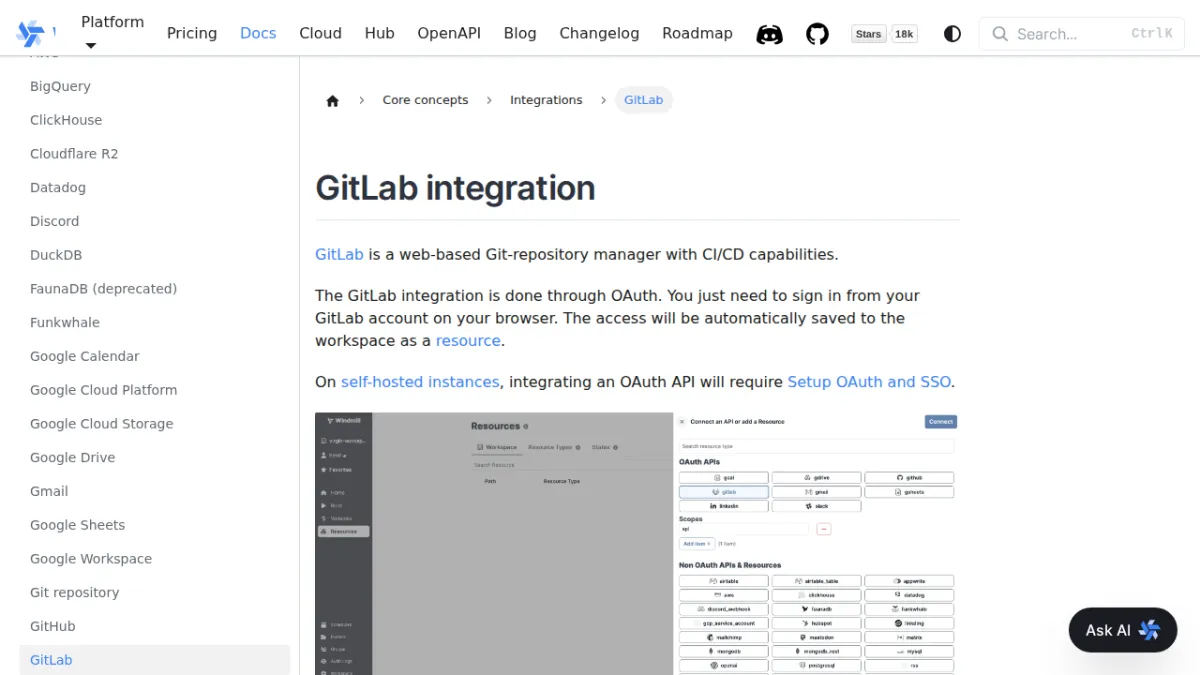Click the GitLab integration heading
1200x675 pixels.
click(455, 188)
